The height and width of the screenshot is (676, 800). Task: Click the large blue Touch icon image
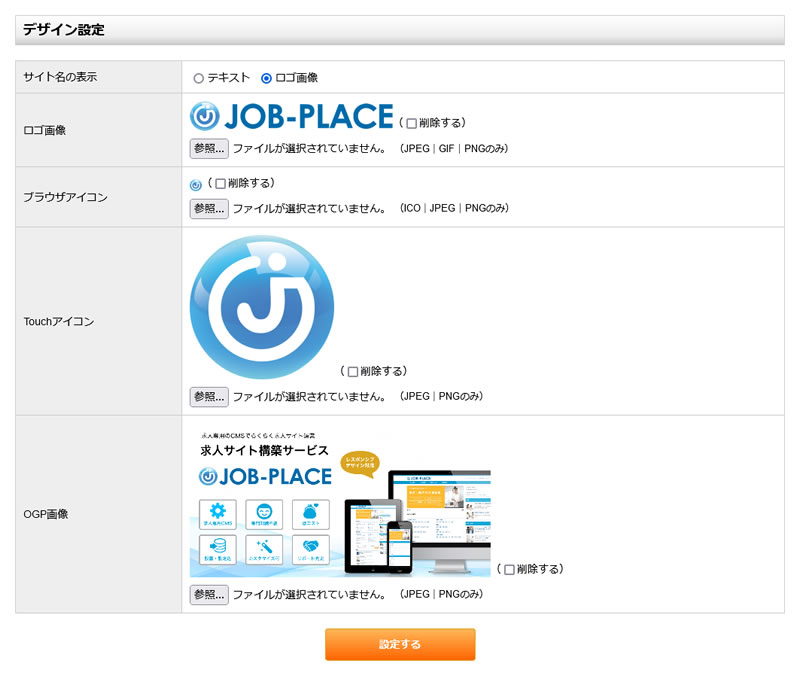[262, 307]
